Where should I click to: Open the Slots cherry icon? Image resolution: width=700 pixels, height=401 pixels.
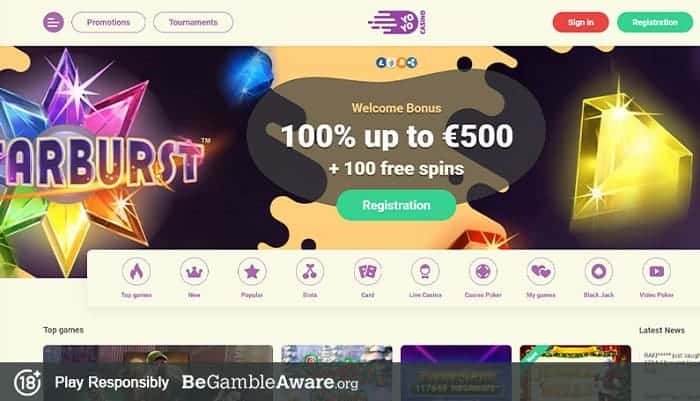tap(310, 272)
